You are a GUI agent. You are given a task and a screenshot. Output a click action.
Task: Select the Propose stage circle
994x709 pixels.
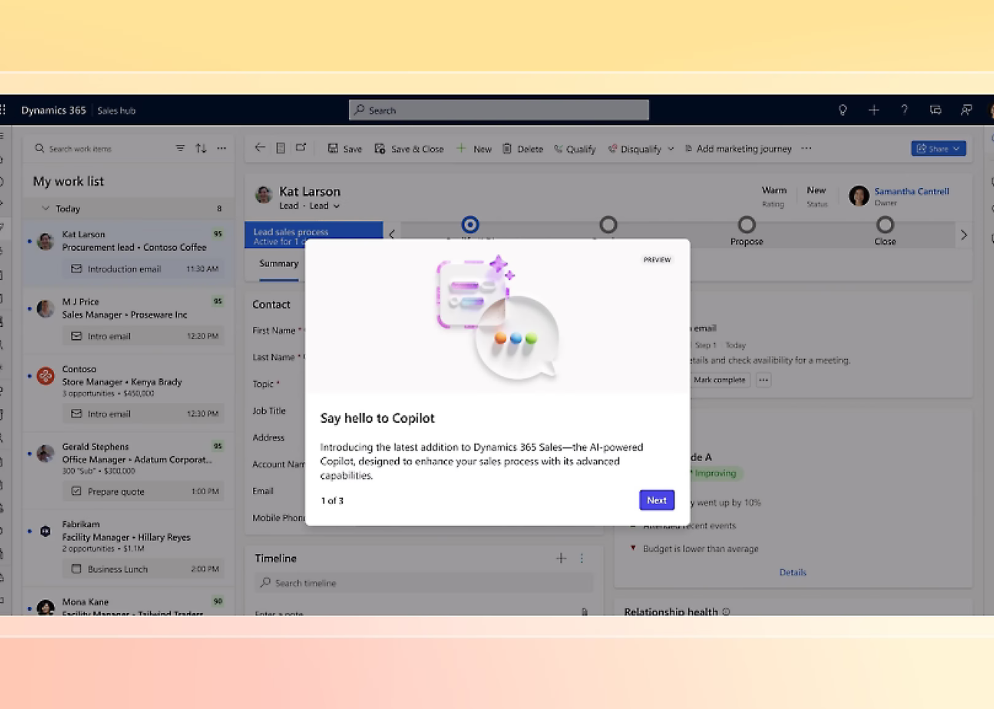click(746, 225)
